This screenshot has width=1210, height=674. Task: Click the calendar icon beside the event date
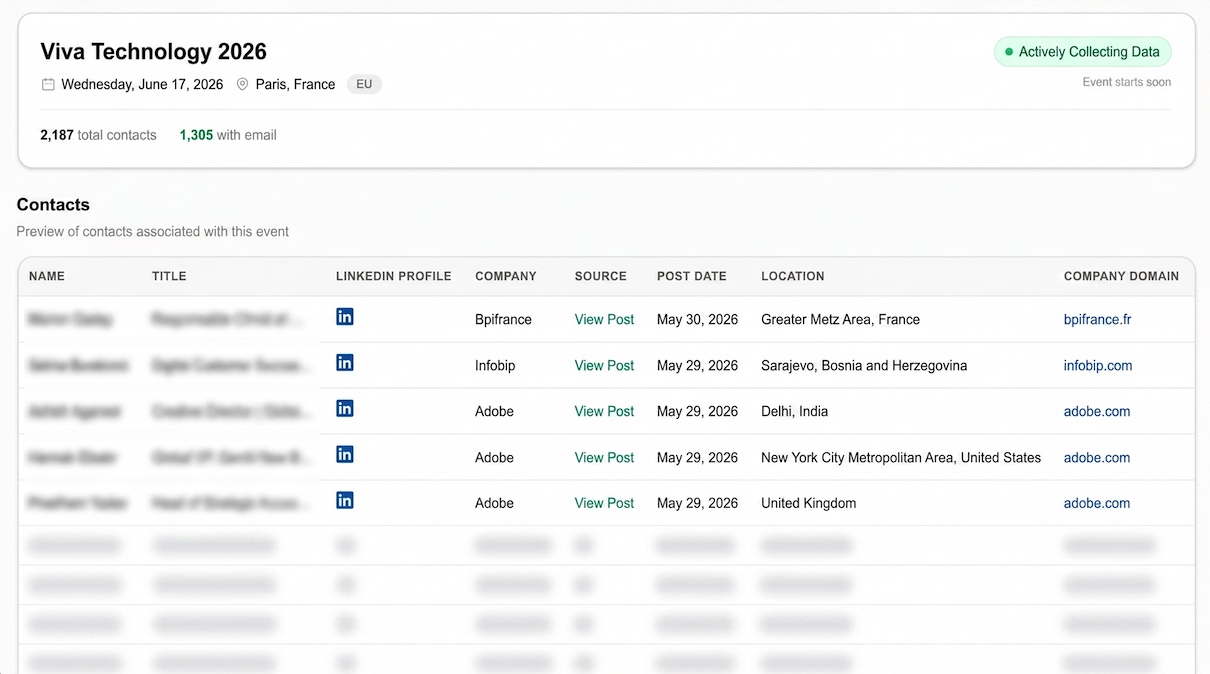pyautogui.click(x=48, y=84)
